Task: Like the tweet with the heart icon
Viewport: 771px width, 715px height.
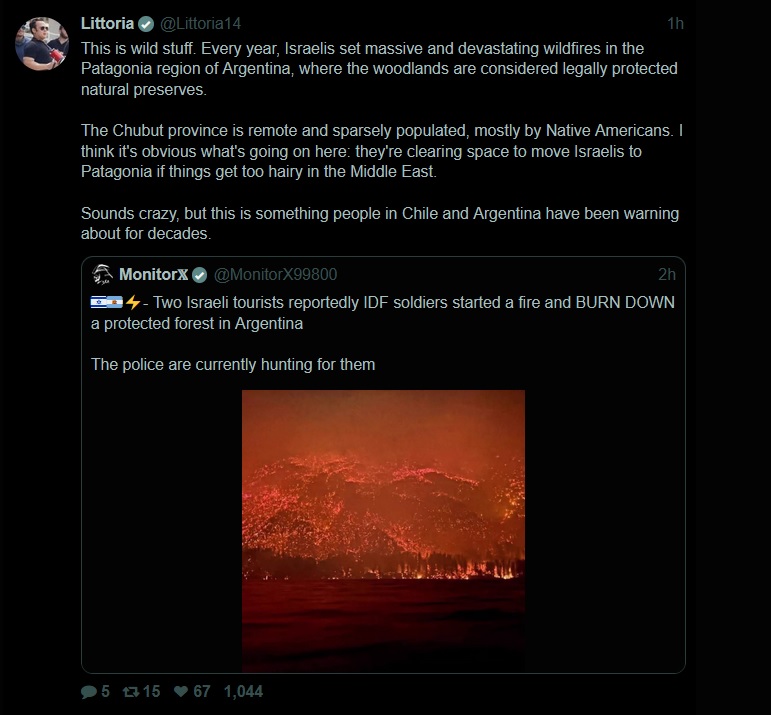Action: coord(181,692)
